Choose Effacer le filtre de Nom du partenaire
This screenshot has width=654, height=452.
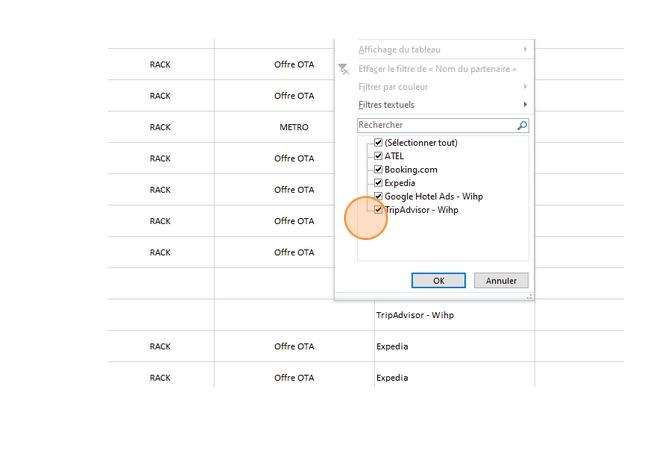click(434, 69)
